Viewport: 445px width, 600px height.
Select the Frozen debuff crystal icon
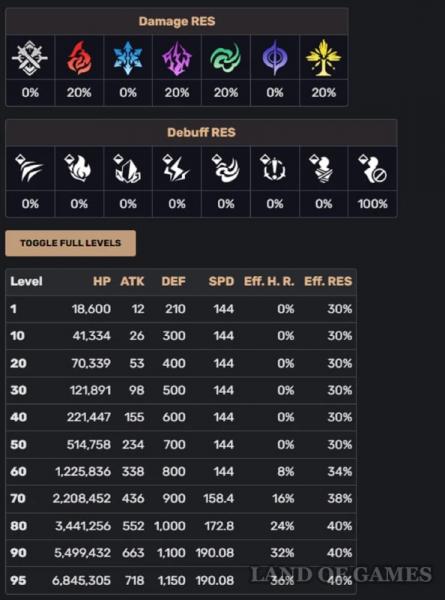[x=128, y=168]
